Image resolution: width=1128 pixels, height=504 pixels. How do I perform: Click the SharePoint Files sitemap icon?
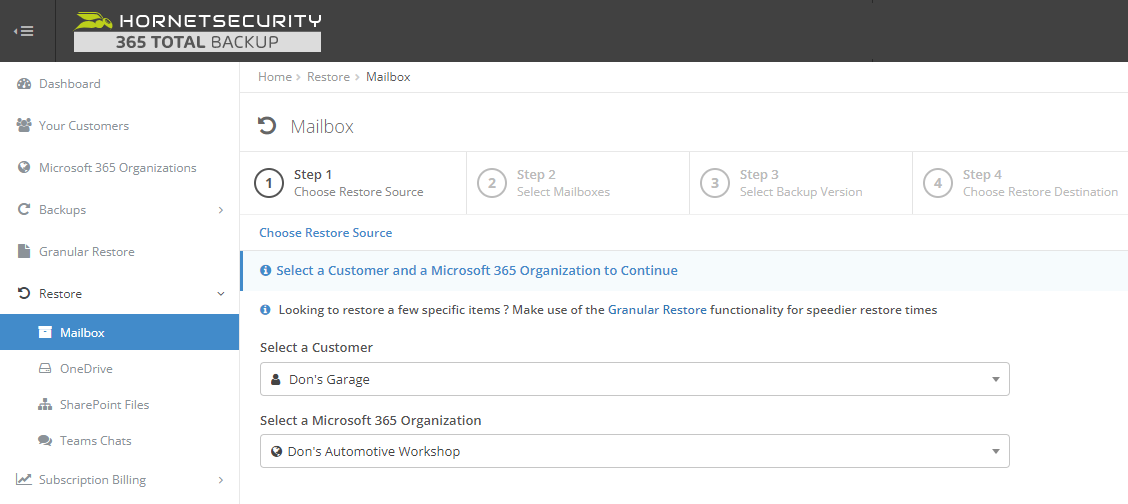tap(45, 405)
